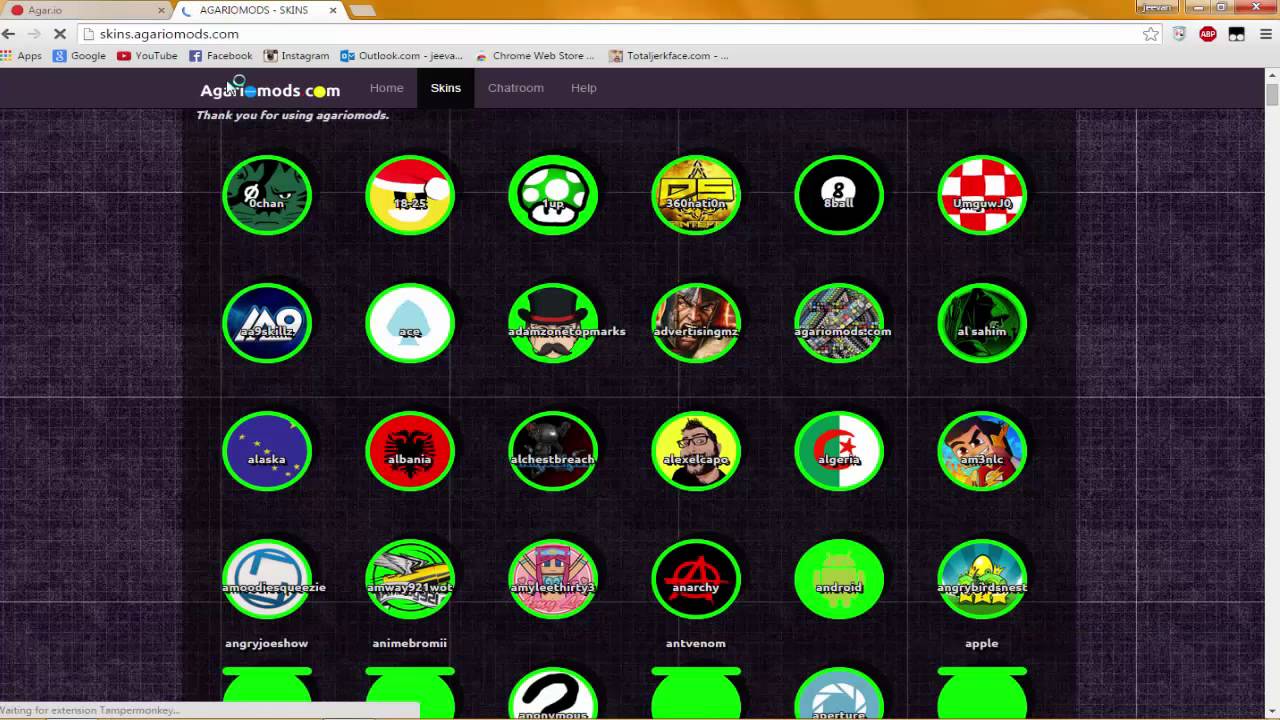Click the apple skin label
This screenshot has width=1280, height=720.
click(982, 644)
